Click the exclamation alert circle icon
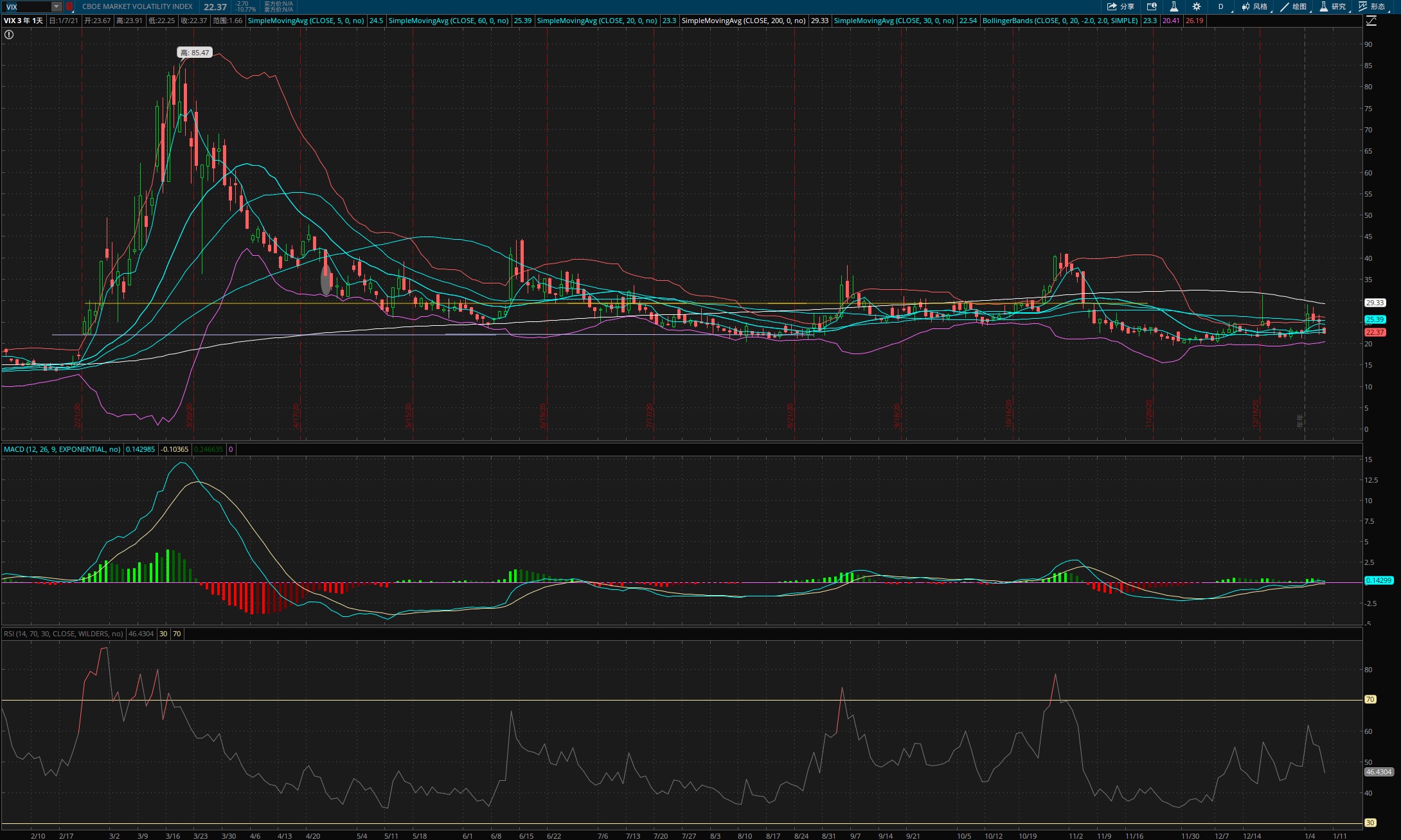Image resolution: width=1401 pixels, height=840 pixels. pos(9,35)
